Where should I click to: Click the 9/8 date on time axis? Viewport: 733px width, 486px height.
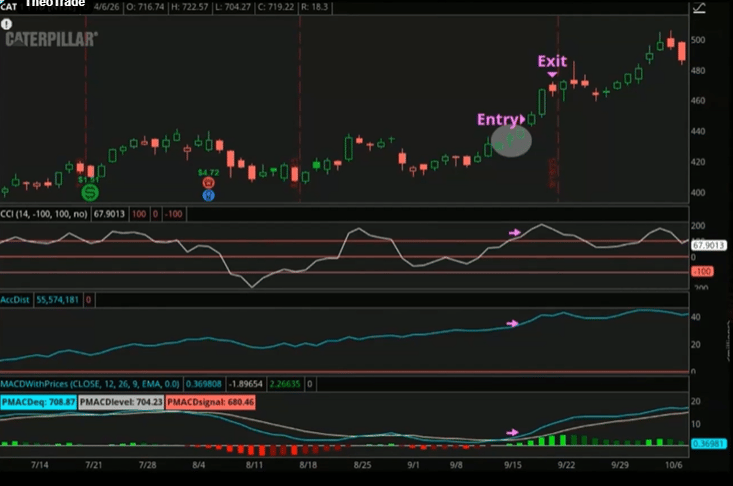coord(456,465)
